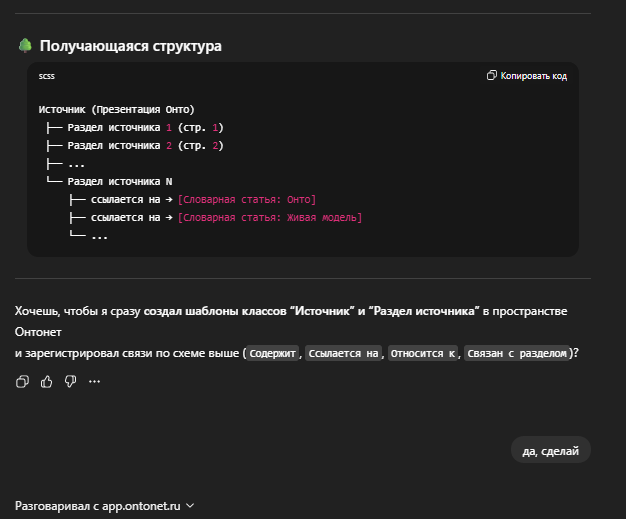
Task: Click inline code 'Ссылается на'
Action: (x=343, y=353)
